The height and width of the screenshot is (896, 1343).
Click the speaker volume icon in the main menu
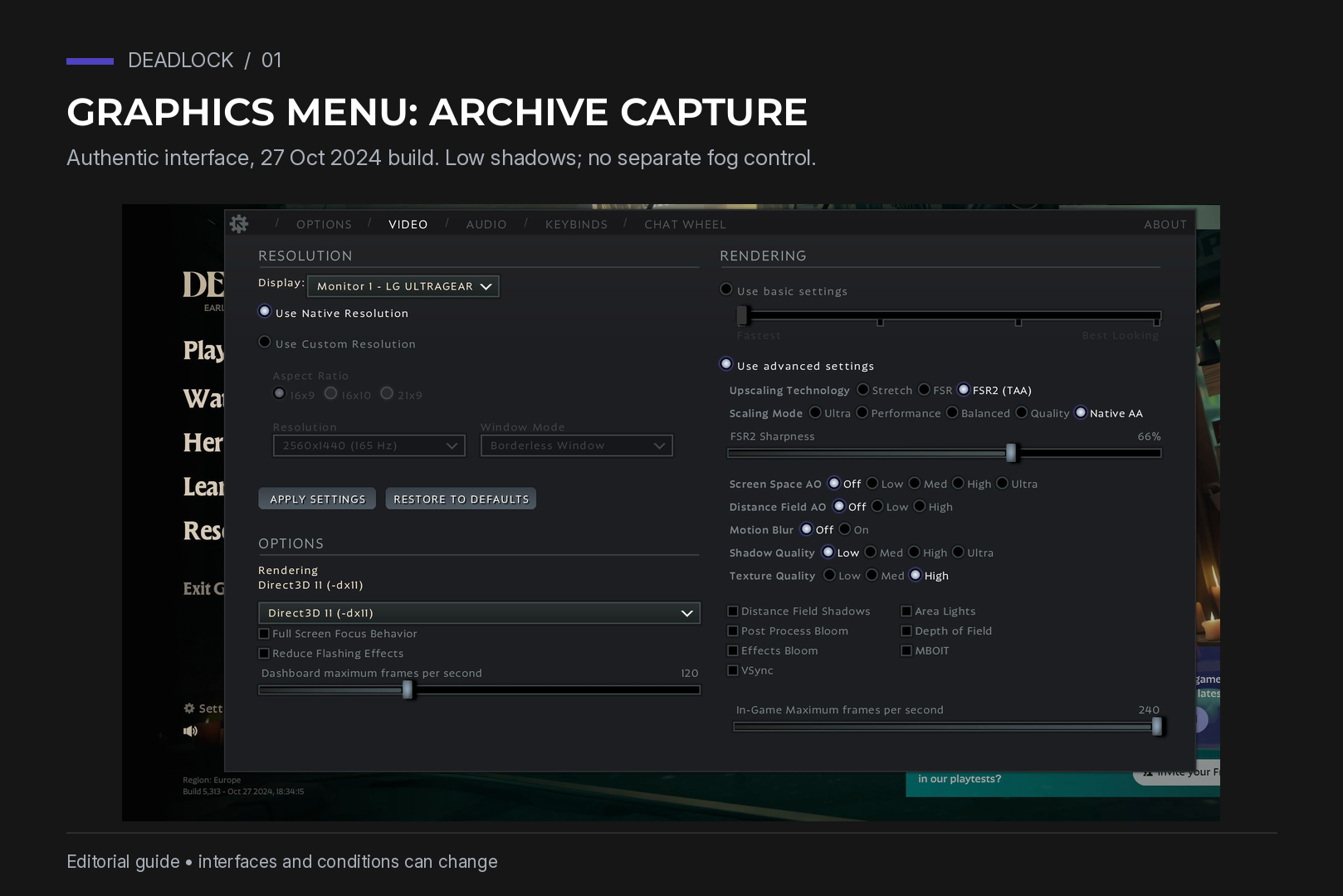coord(190,731)
